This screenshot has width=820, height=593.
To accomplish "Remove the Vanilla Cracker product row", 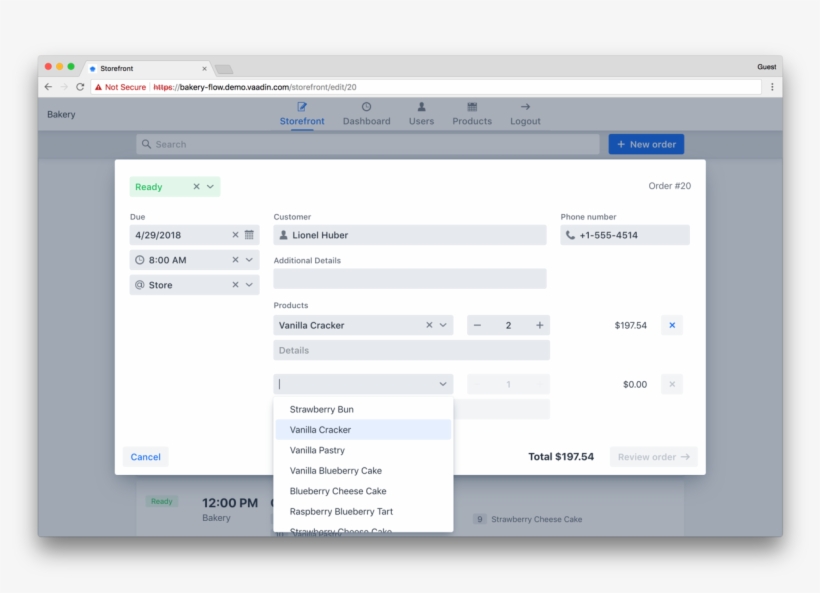I will (x=672, y=325).
